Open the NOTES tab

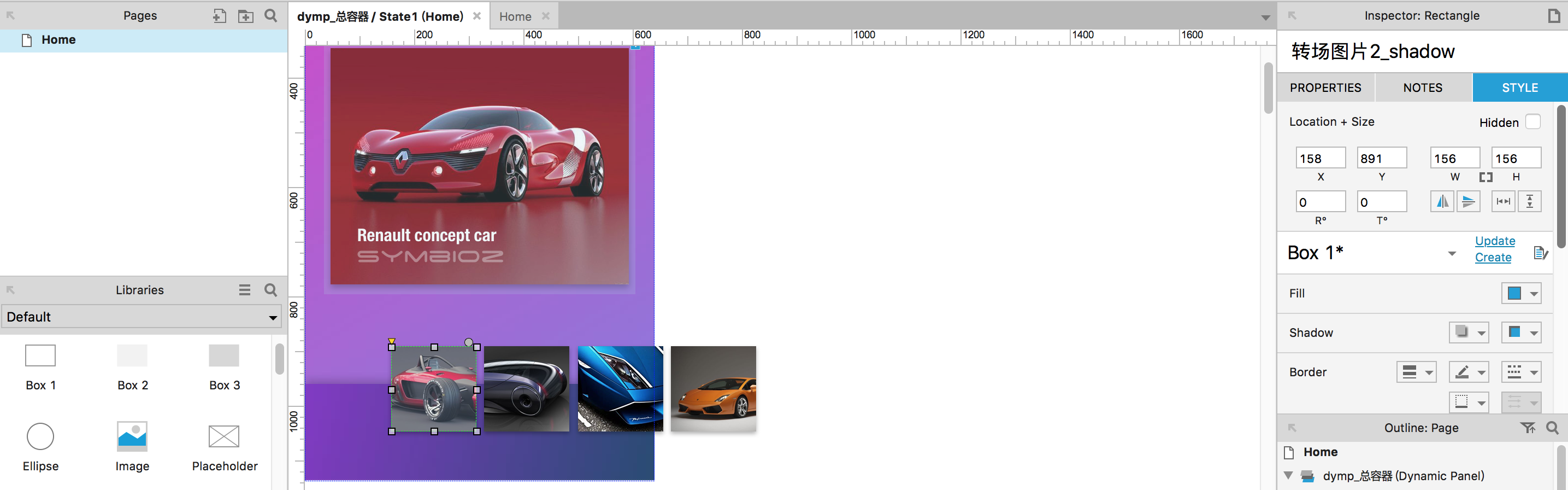click(1423, 87)
